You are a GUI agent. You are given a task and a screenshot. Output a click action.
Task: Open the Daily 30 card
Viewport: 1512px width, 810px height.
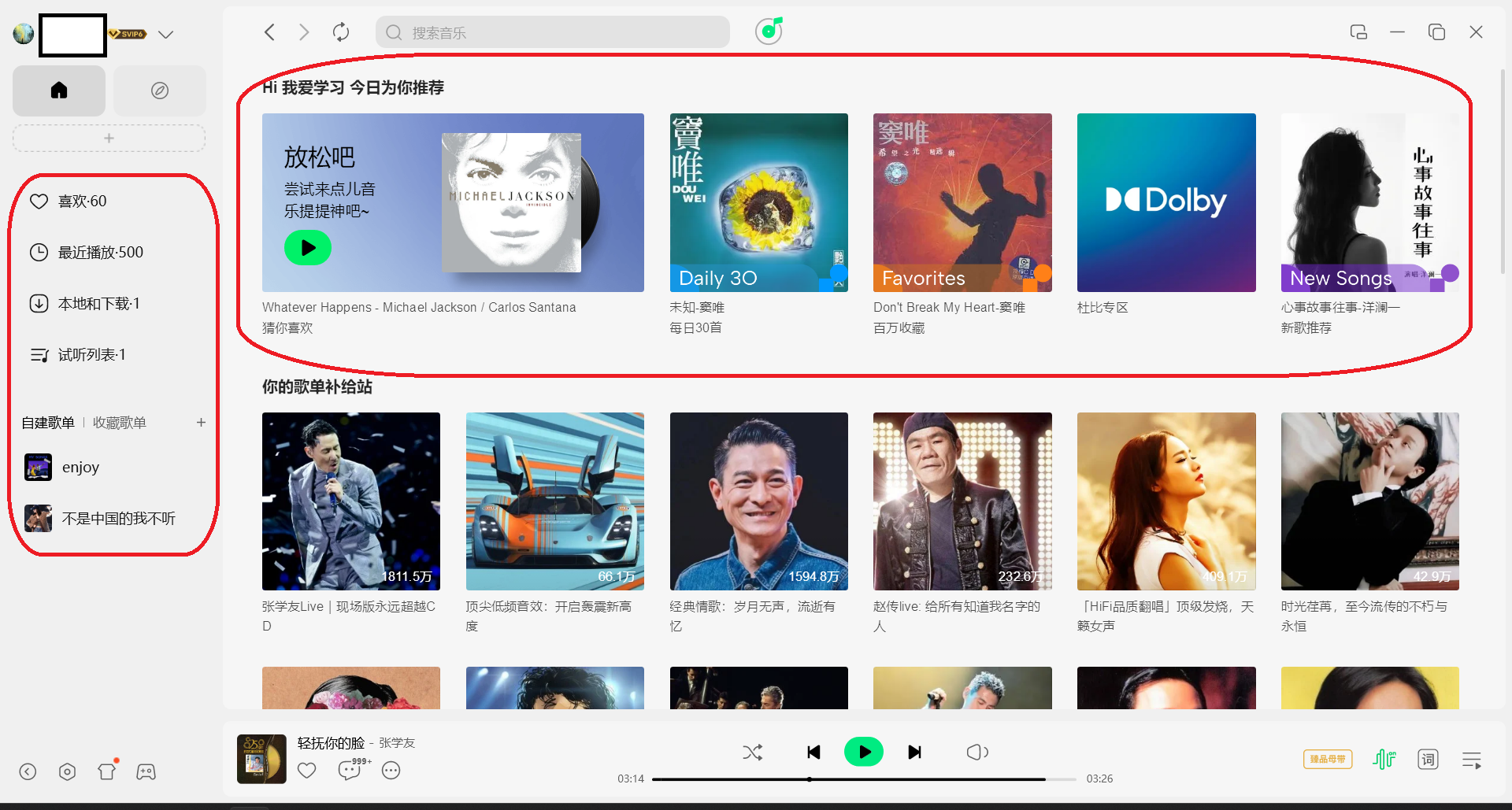pos(759,202)
